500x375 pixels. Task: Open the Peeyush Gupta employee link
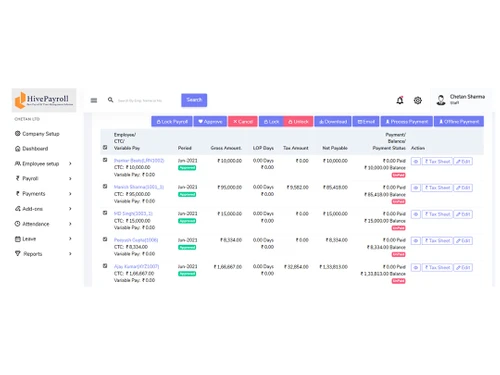(x=136, y=240)
